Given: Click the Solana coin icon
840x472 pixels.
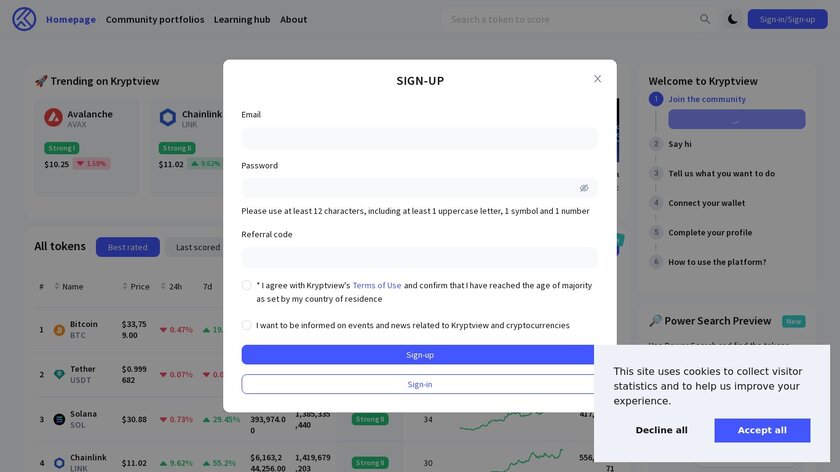Looking at the screenshot, I should 59,419.
